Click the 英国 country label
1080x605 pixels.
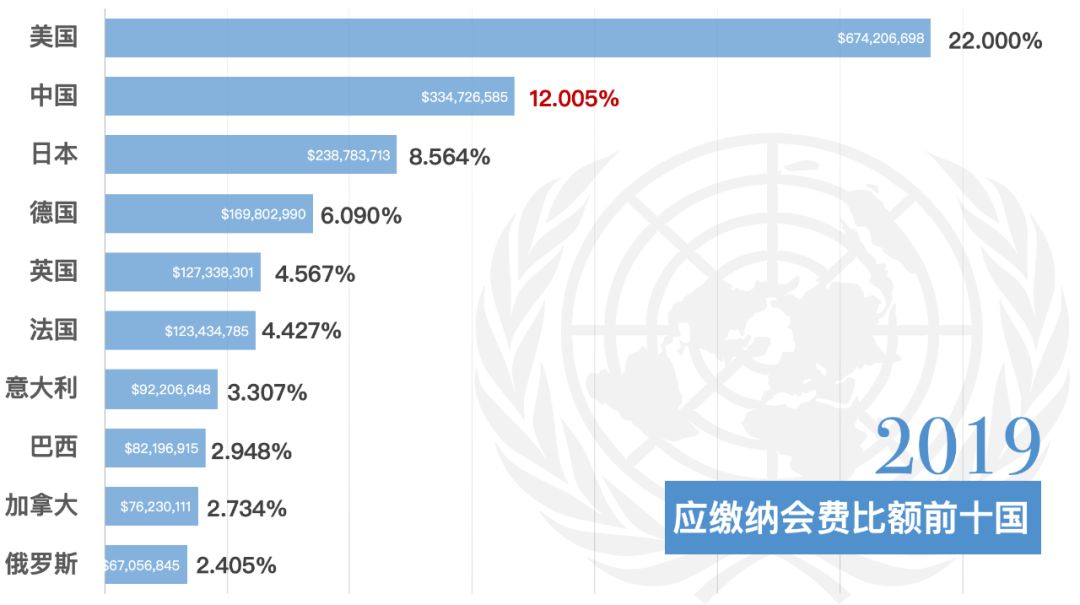point(54,271)
